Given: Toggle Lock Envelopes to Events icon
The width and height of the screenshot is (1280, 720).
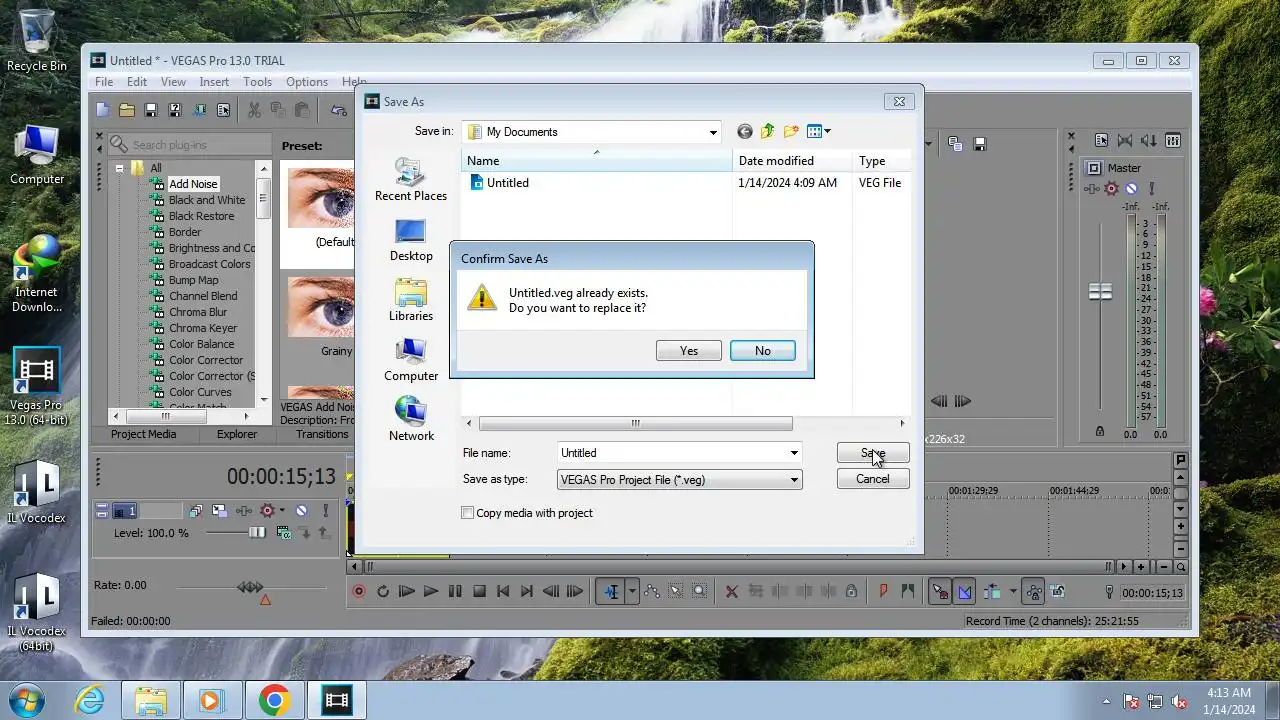Looking at the screenshot, I should pos(1034,591).
